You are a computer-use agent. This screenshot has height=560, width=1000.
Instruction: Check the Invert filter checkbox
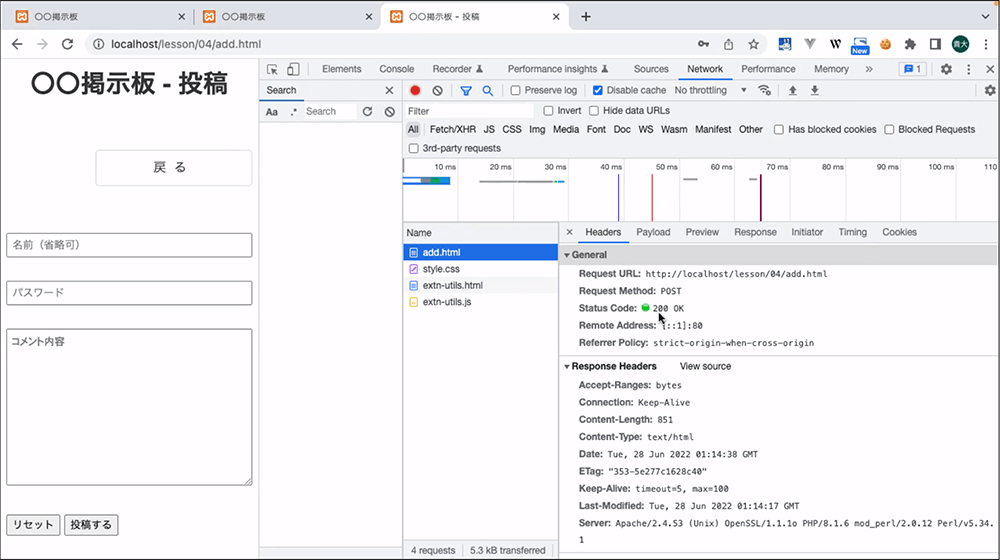548,110
